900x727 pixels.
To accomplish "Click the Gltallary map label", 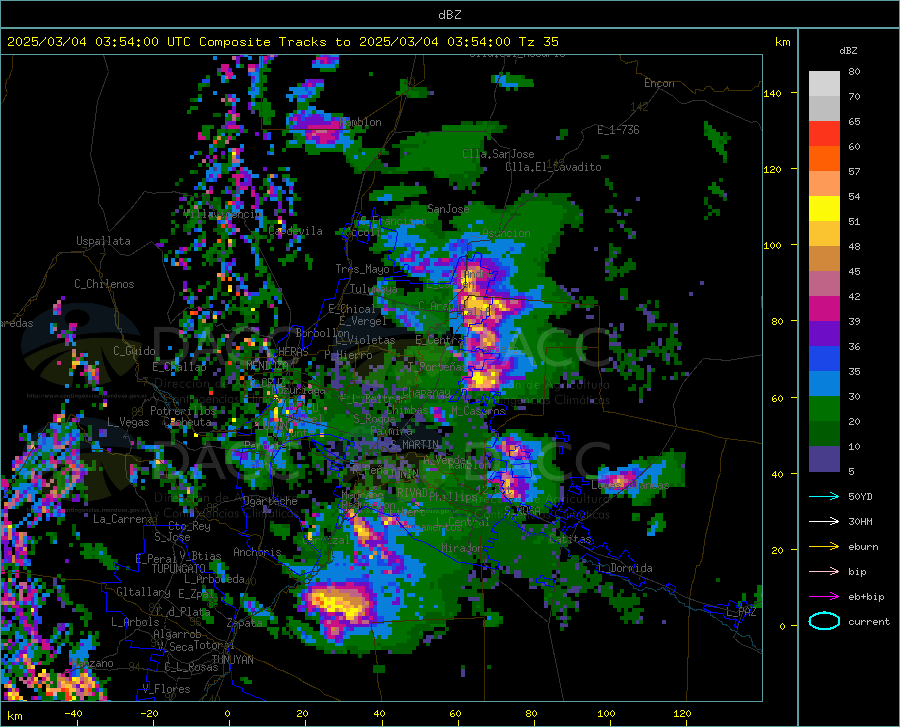I will 143,592.
